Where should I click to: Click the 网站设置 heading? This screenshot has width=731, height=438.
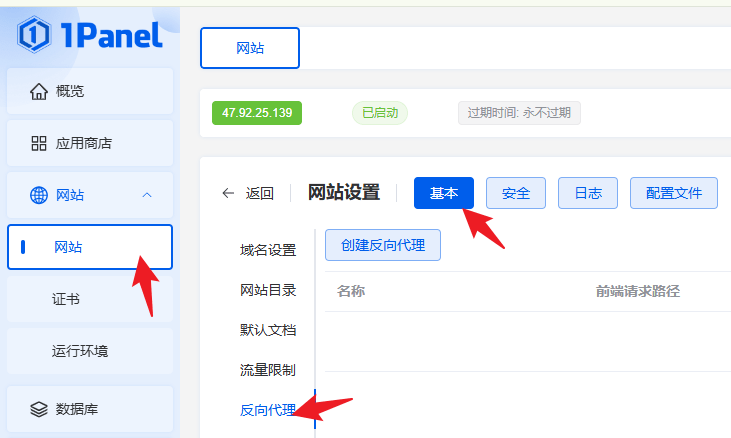coord(344,192)
